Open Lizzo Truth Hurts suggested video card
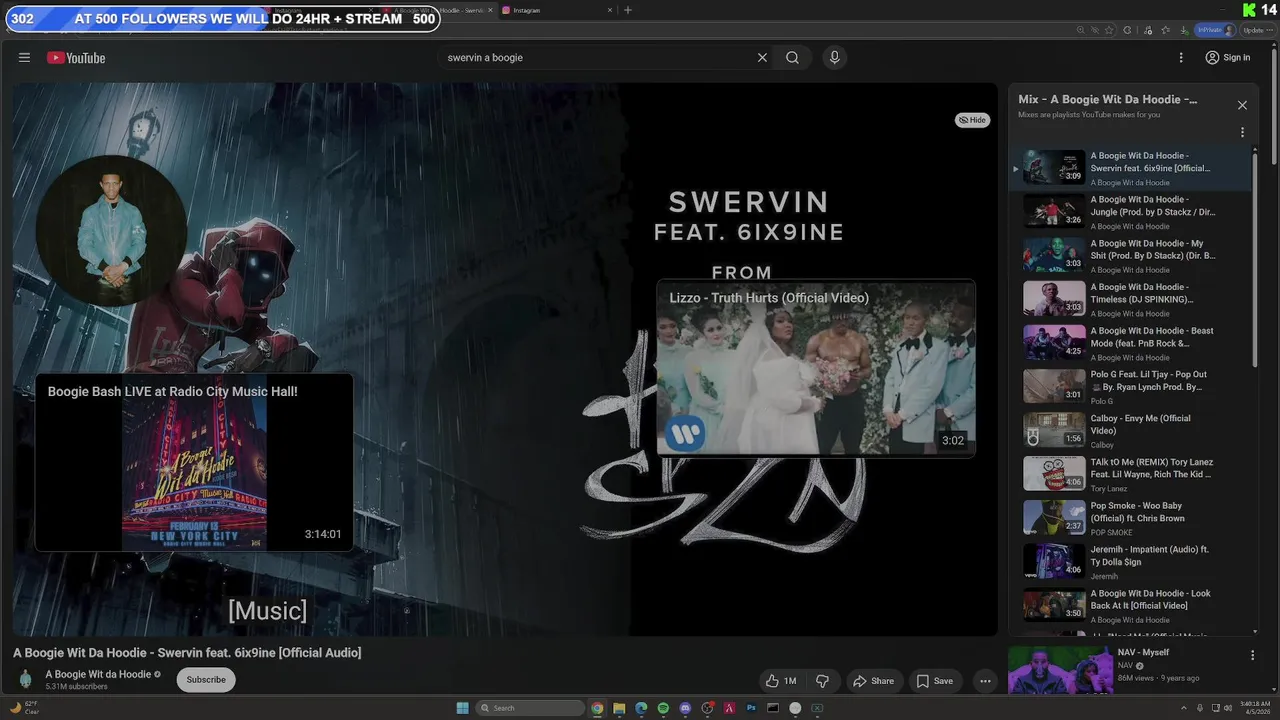The image size is (1280, 720). (815, 368)
